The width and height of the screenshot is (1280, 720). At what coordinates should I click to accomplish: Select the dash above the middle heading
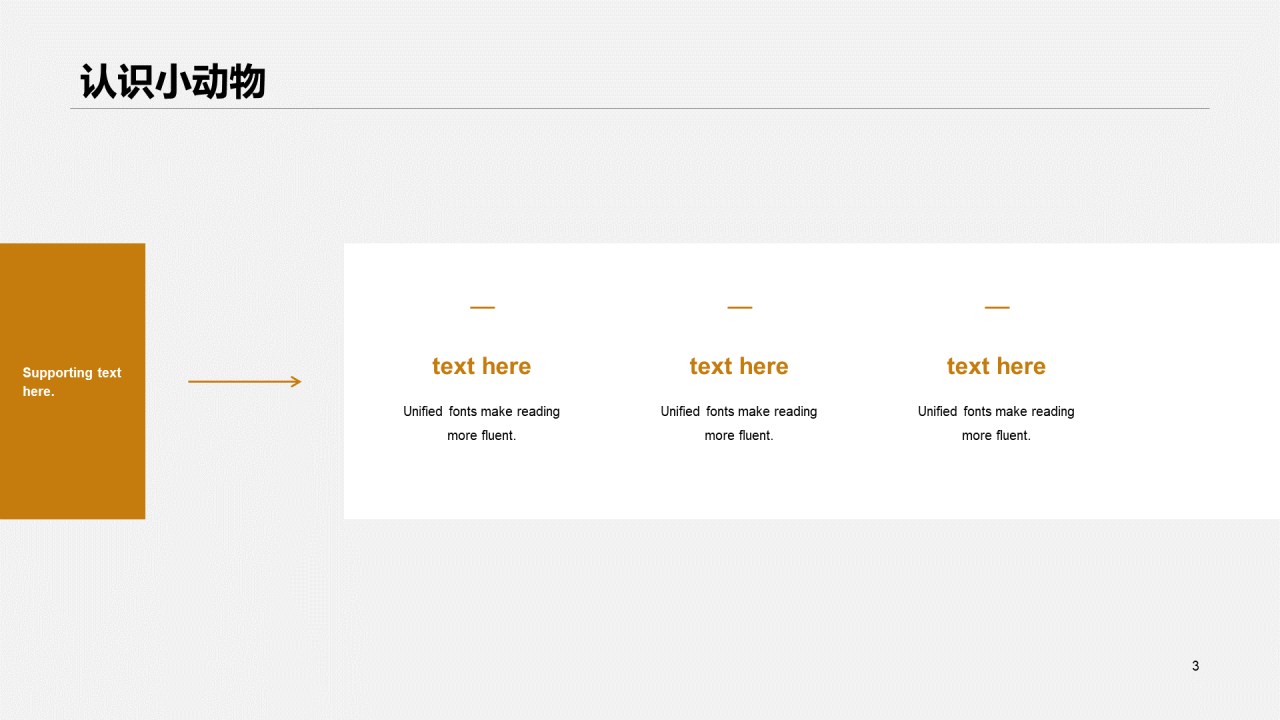click(x=739, y=308)
